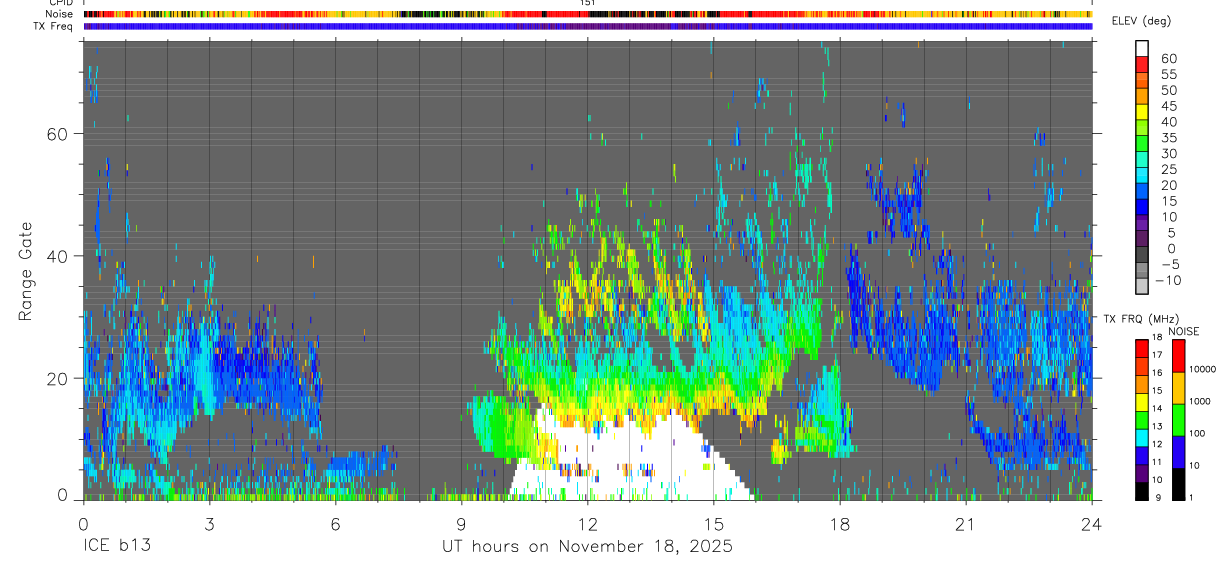Click the '50' label on ELEV colorbar
The image size is (1228, 567).
[1168, 90]
